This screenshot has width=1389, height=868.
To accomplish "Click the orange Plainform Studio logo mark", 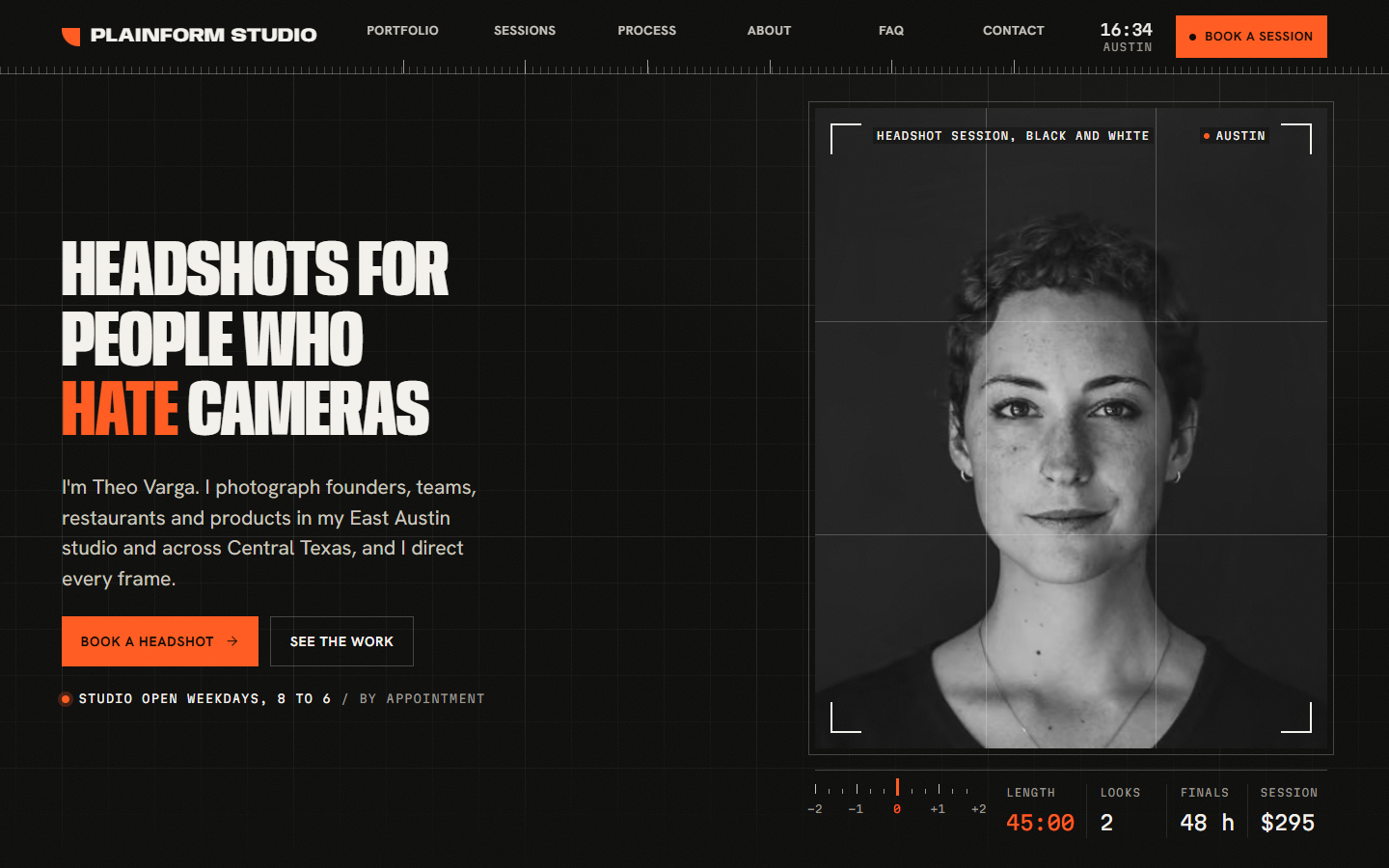I will [x=71, y=37].
